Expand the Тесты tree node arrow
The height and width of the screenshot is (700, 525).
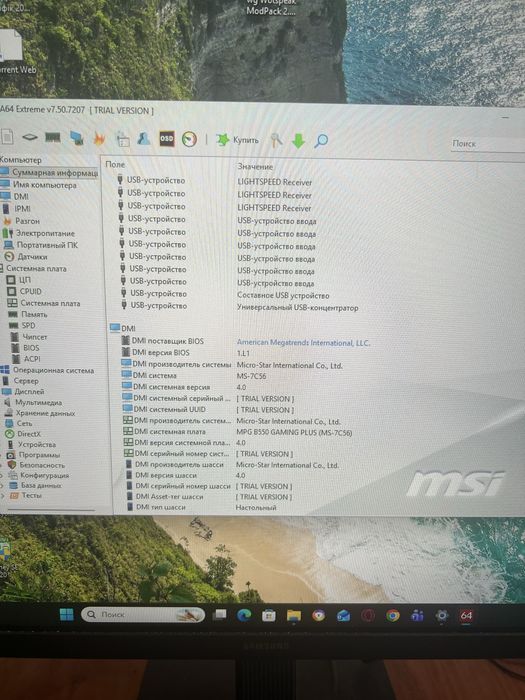(x=3, y=496)
